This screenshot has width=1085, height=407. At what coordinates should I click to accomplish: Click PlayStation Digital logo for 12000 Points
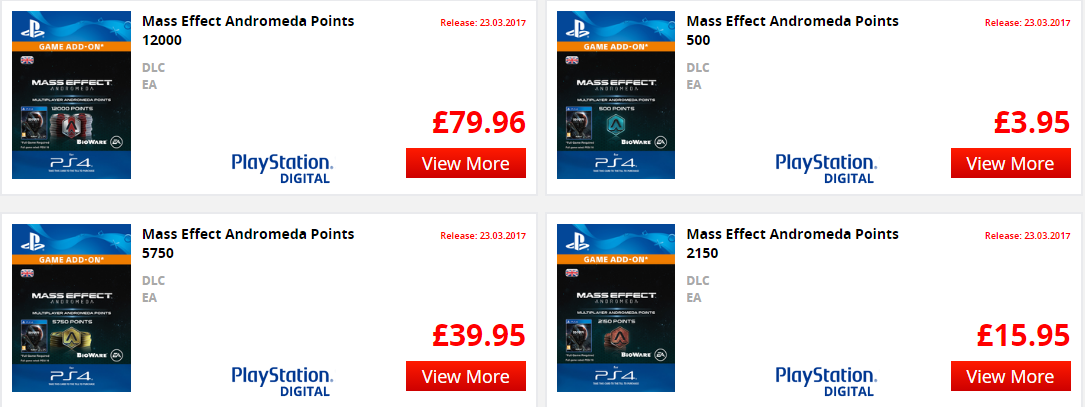282,167
